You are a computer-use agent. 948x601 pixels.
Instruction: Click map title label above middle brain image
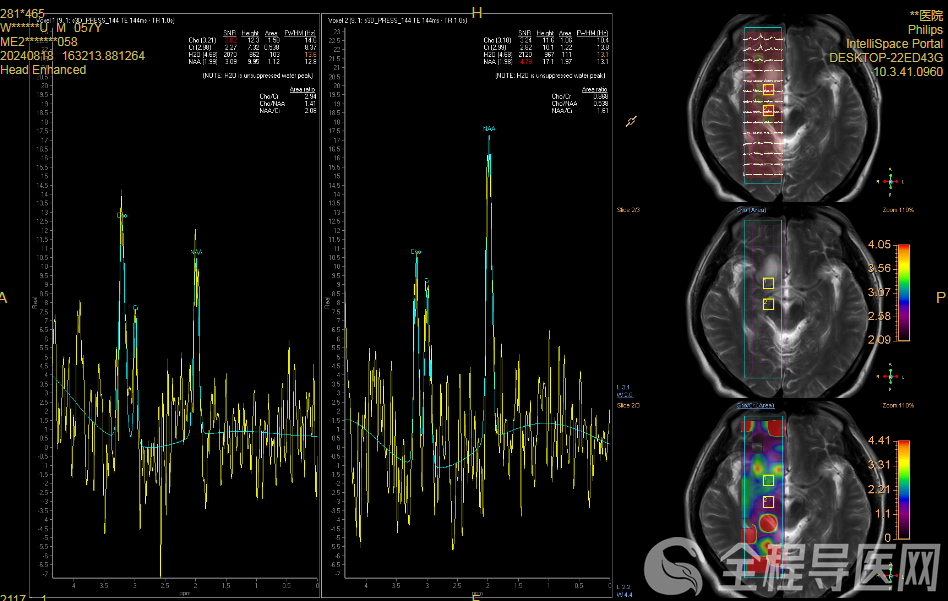point(752,210)
